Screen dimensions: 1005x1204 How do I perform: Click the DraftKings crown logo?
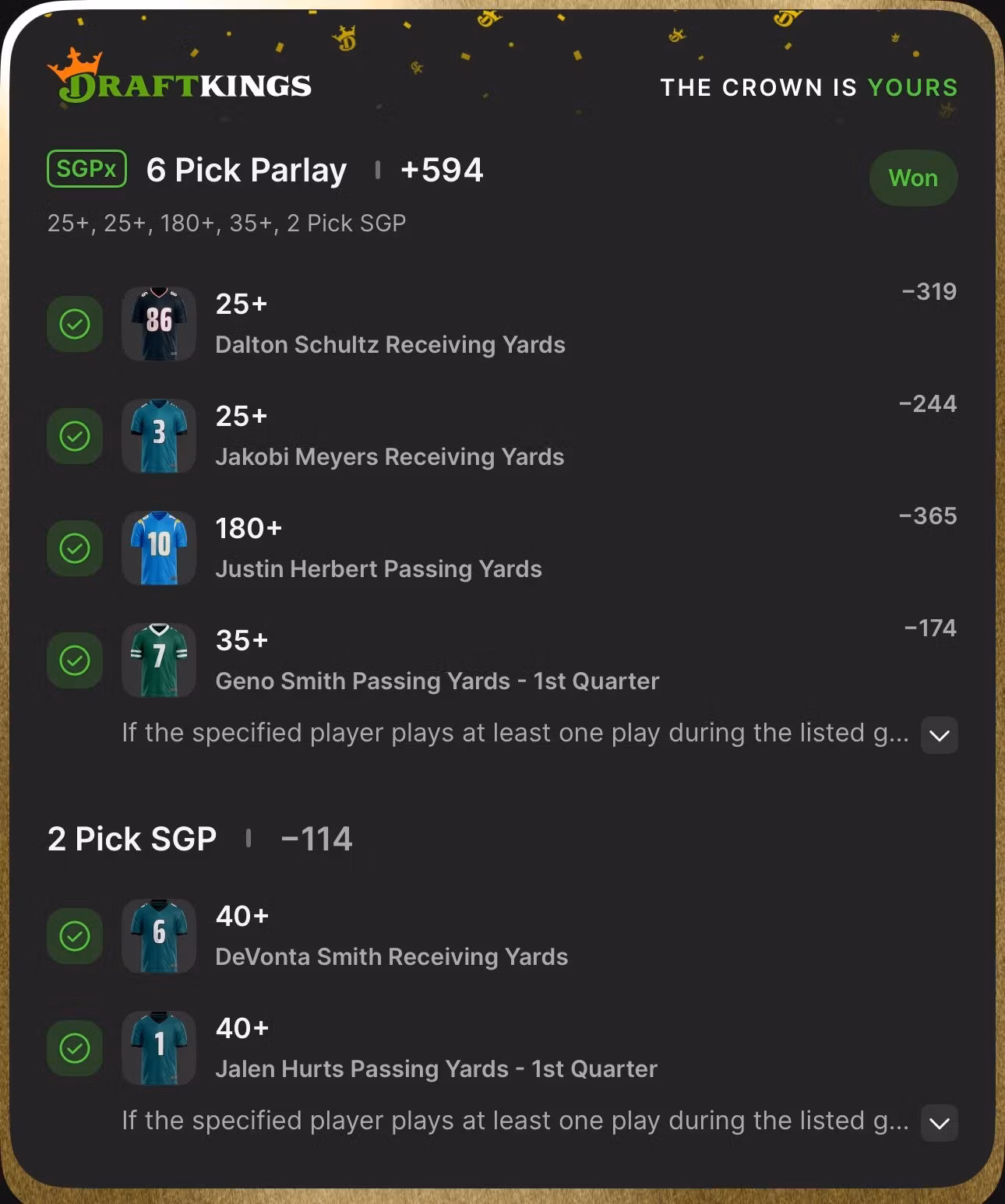pyautogui.click(x=179, y=76)
